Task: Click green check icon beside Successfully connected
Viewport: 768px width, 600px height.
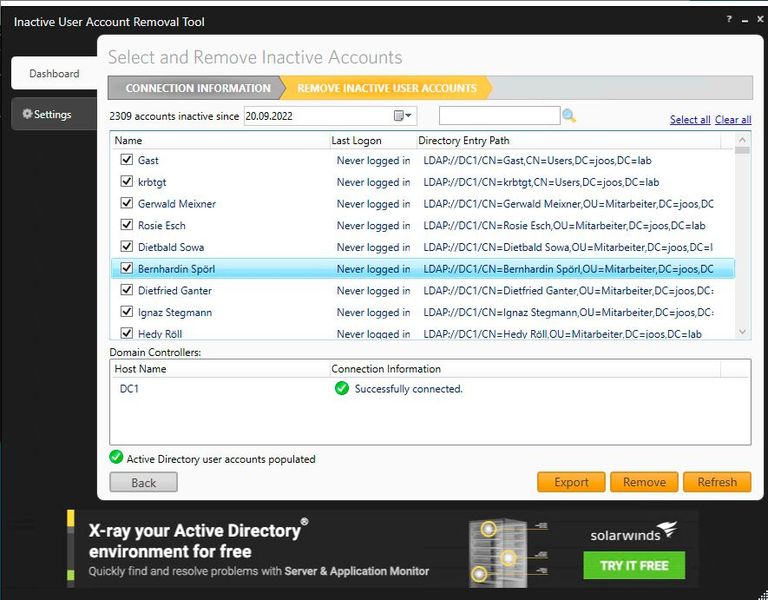Action: [341, 388]
